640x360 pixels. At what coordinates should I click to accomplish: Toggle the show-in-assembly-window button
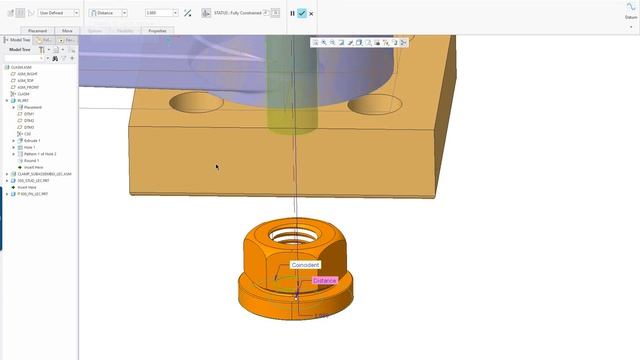click(x=20, y=13)
